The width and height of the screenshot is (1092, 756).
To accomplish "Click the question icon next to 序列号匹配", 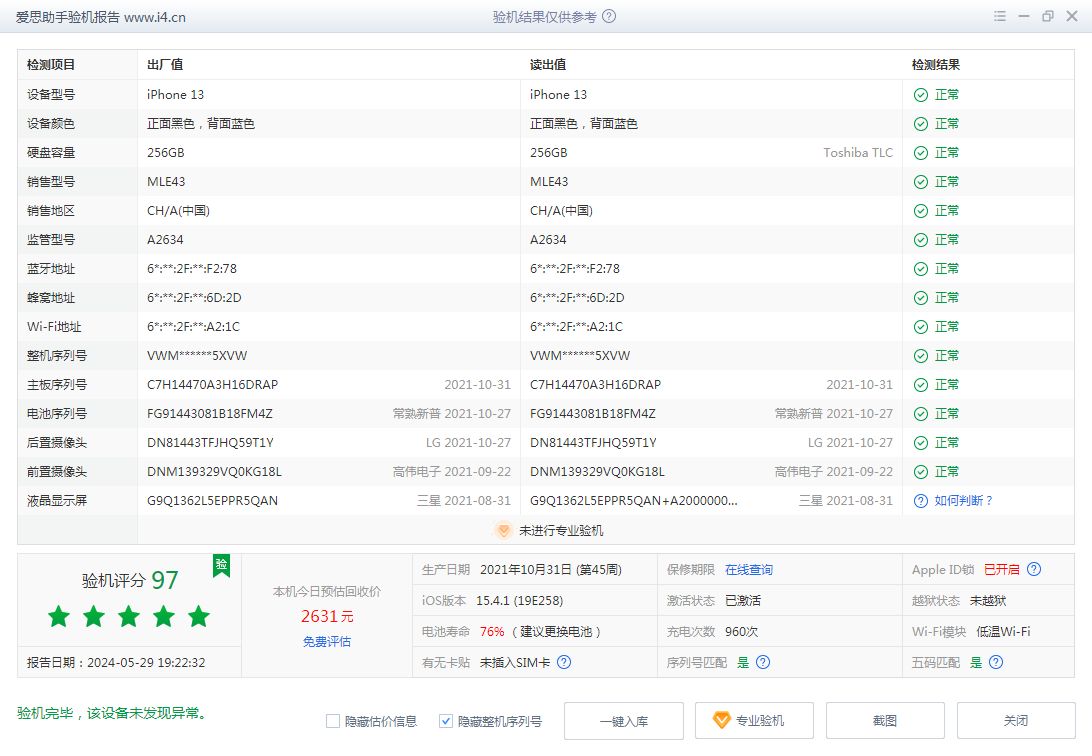I will (763, 662).
